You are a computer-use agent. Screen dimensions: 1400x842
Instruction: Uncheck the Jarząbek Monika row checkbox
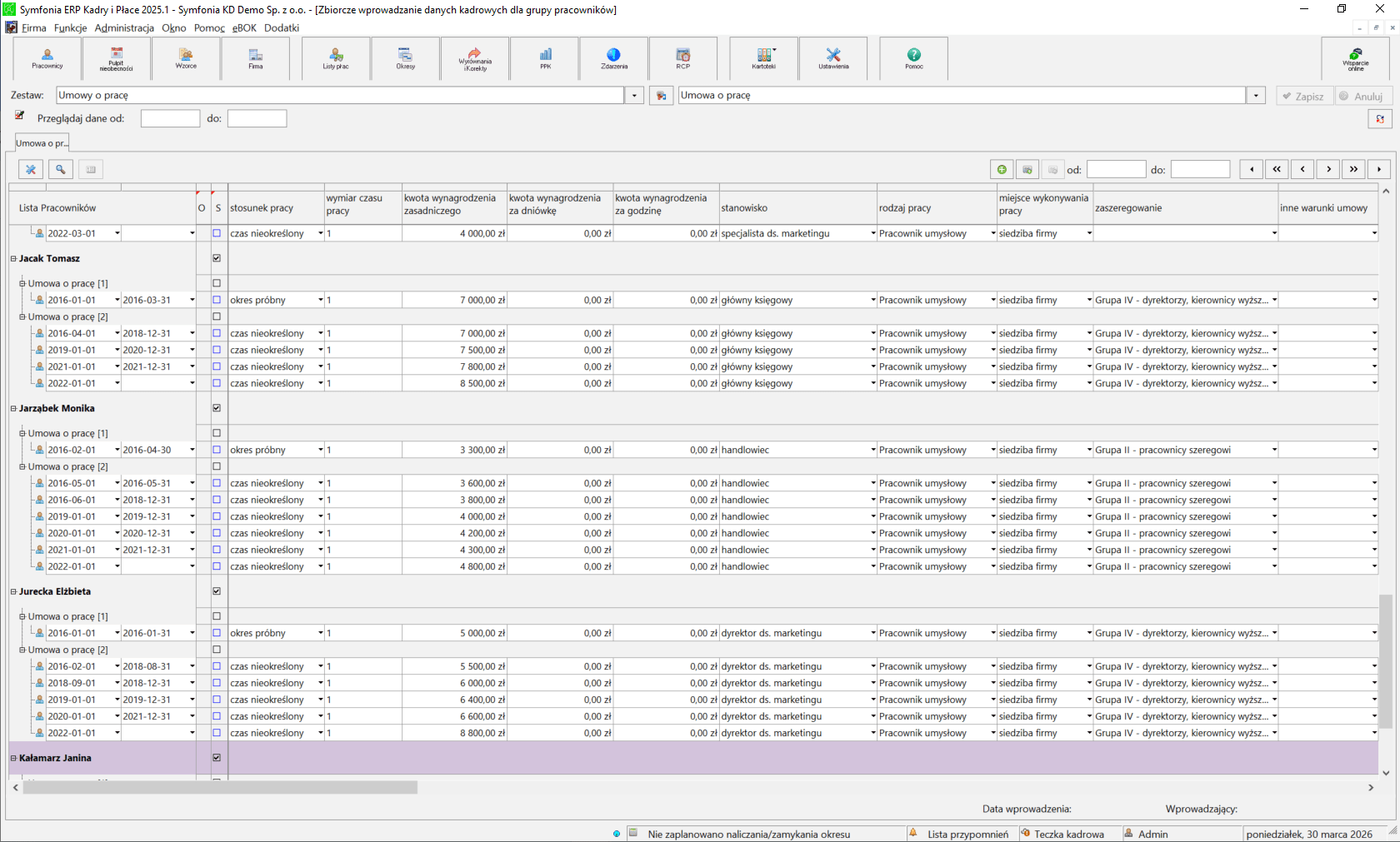coord(217,408)
